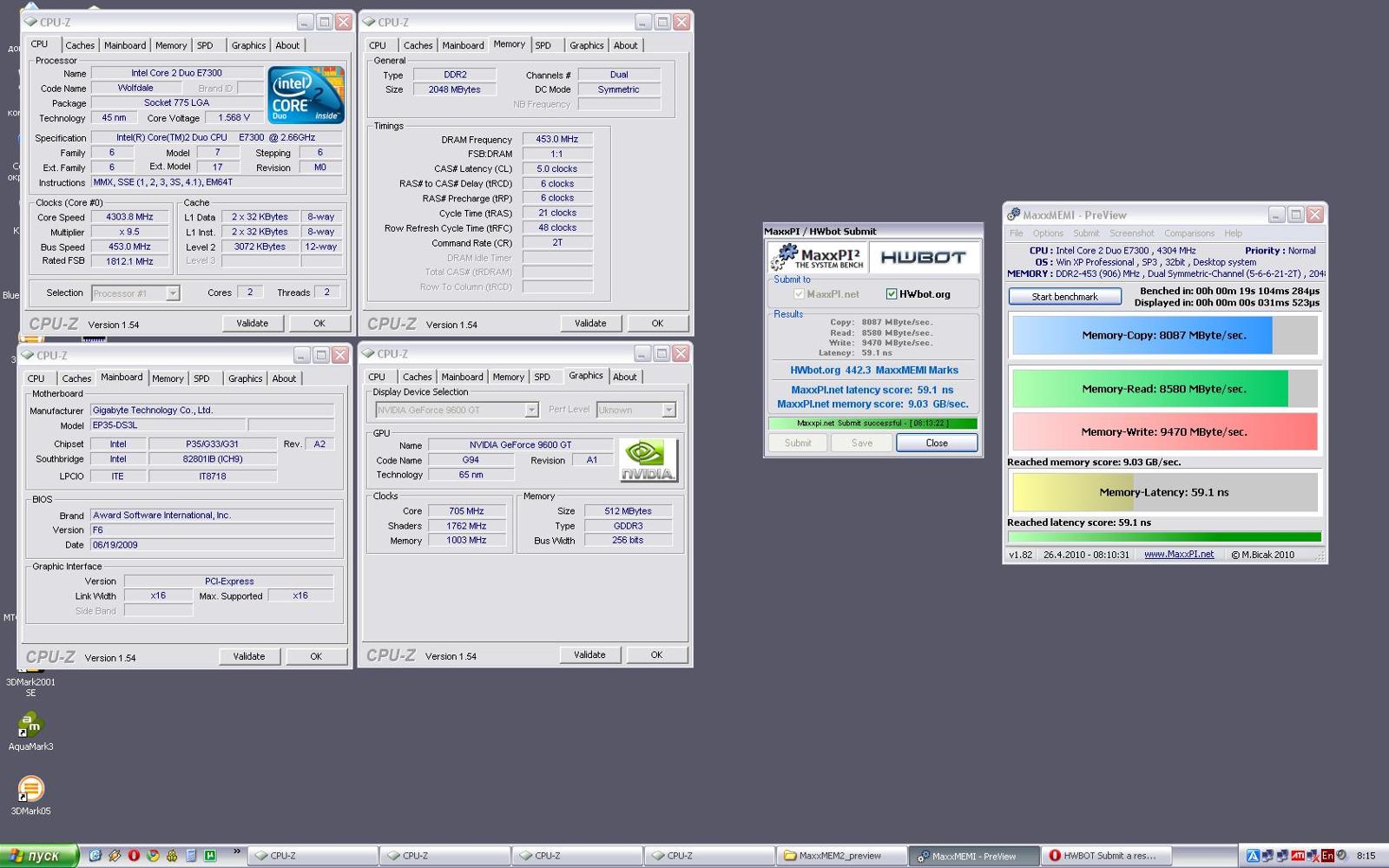Open SPD tab in the Memory CPU-Z window

[543, 45]
